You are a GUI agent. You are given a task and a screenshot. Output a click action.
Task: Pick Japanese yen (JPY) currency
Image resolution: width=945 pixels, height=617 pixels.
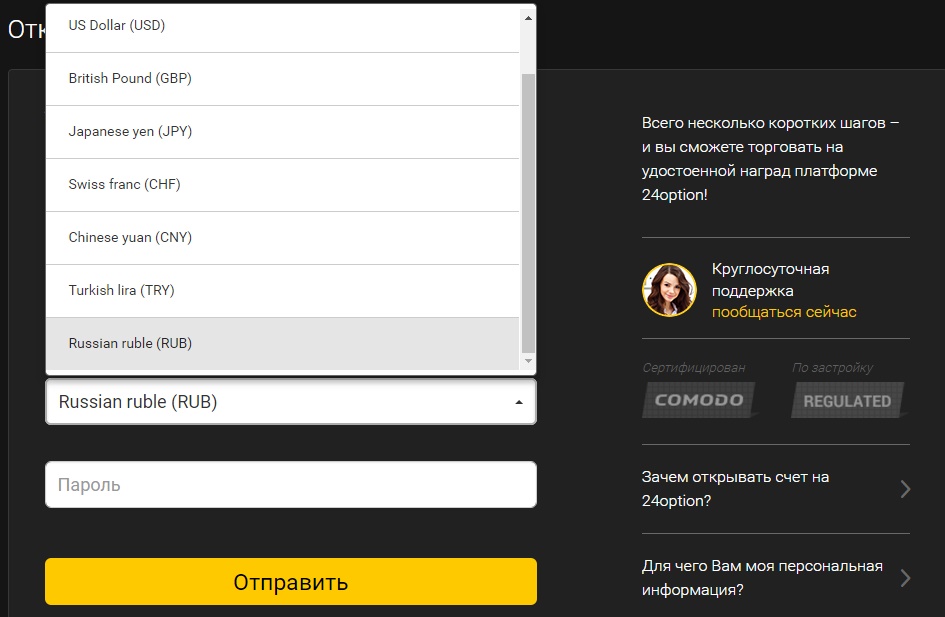283,132
